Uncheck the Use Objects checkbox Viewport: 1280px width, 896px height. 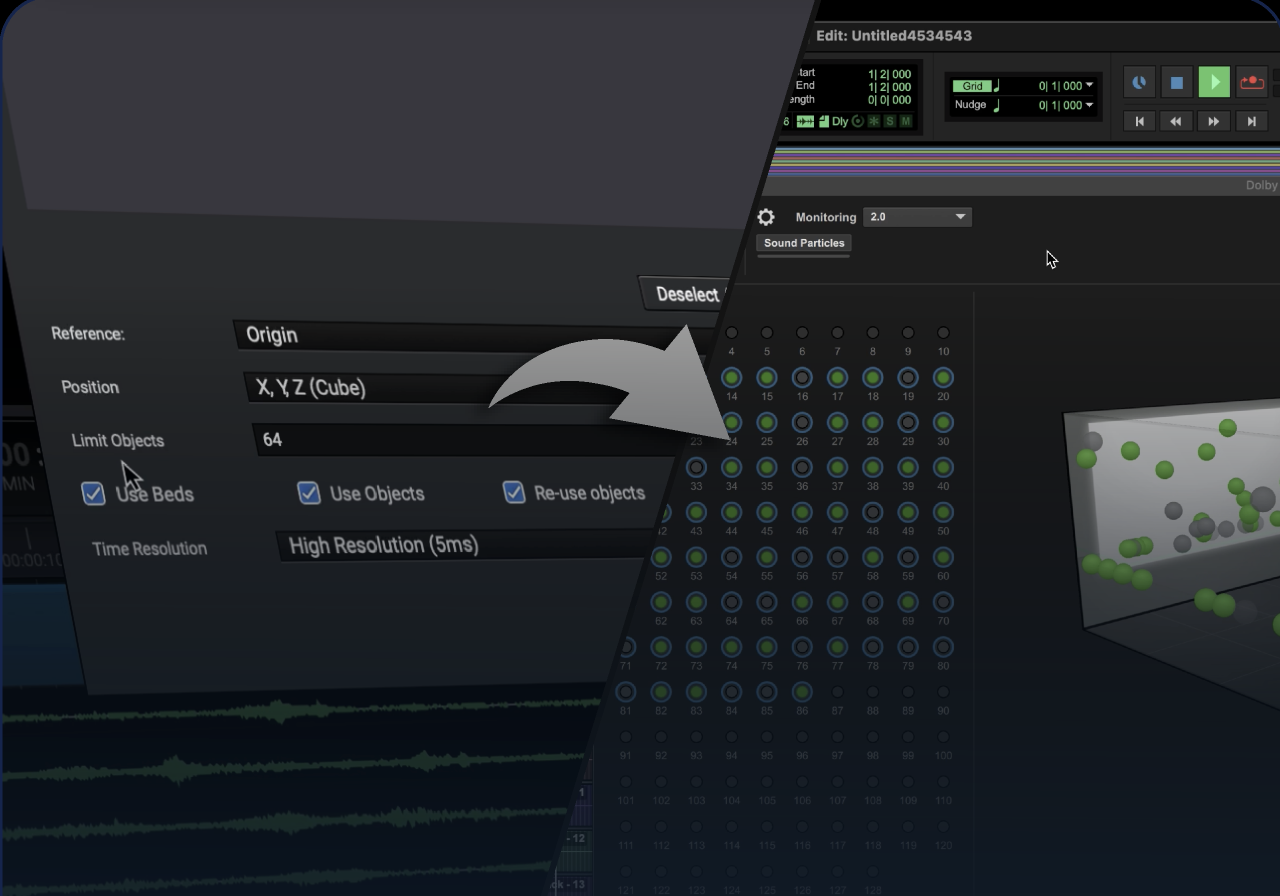(309, 492)
